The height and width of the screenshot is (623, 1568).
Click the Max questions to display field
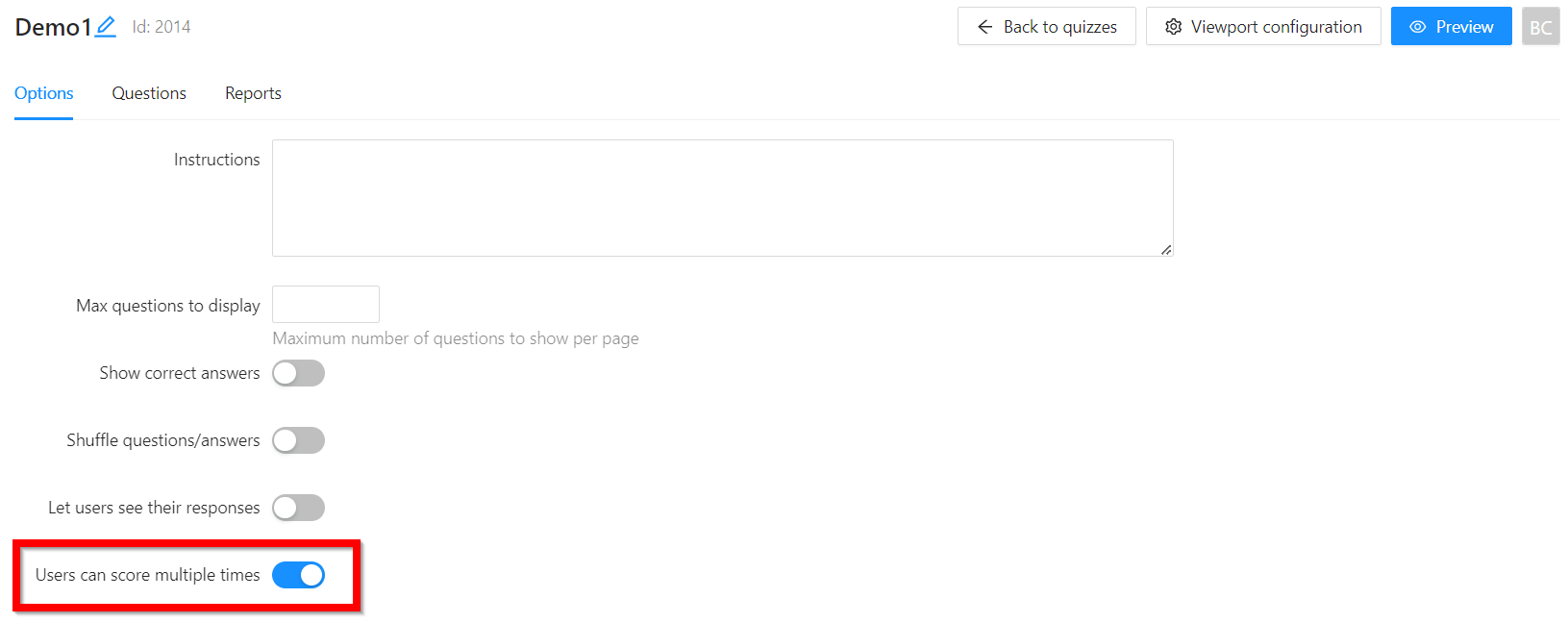326,305
